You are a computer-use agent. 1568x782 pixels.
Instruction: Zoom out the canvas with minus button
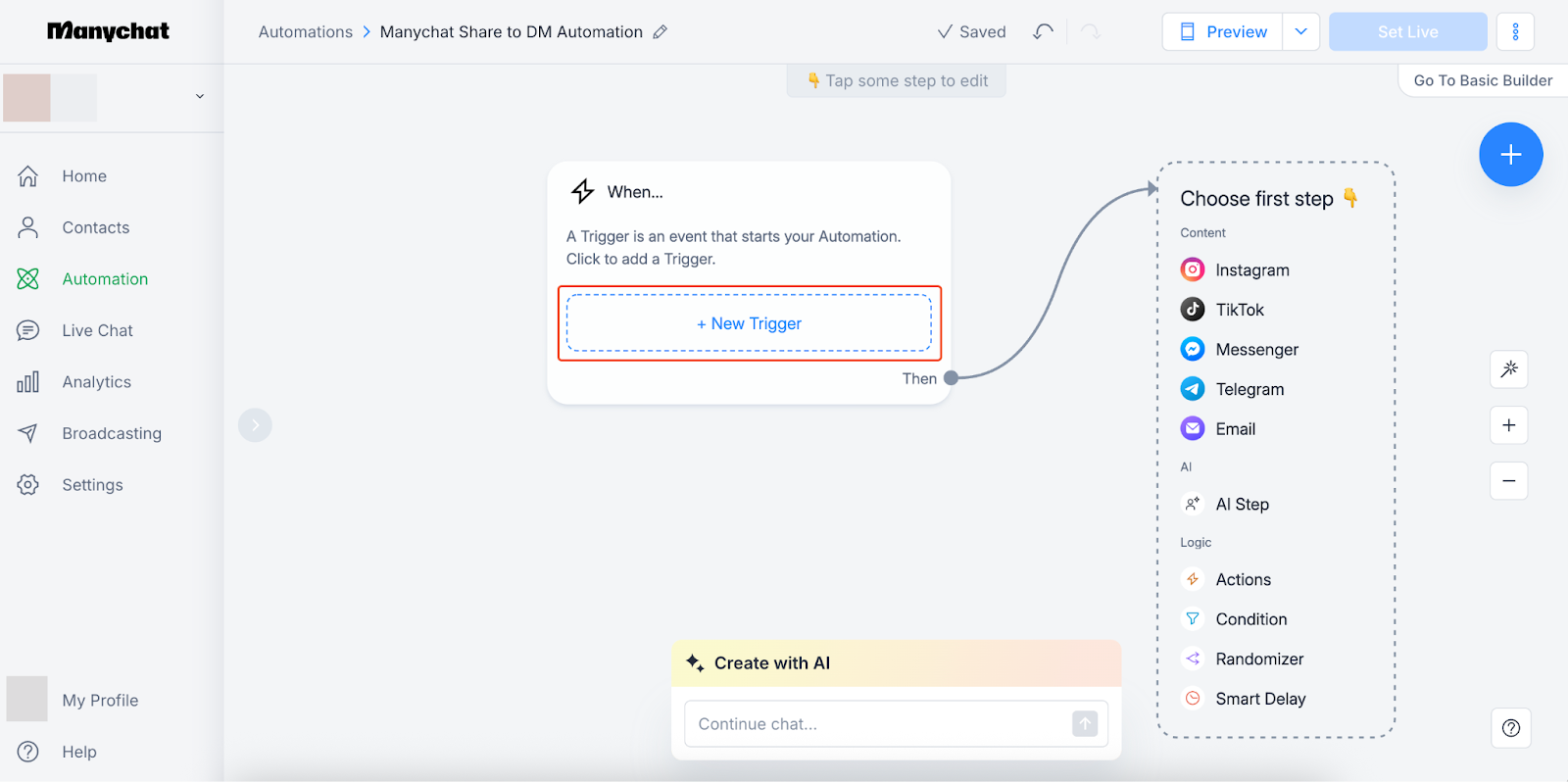(1508, 481)
